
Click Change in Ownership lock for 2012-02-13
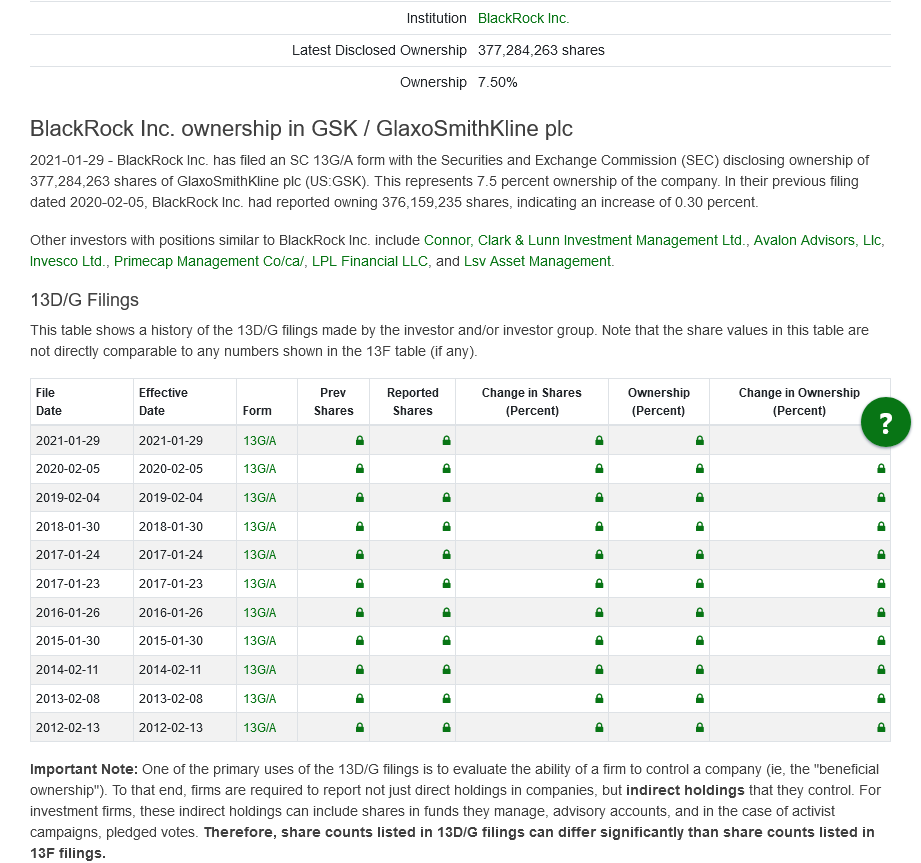coord(881,727)
